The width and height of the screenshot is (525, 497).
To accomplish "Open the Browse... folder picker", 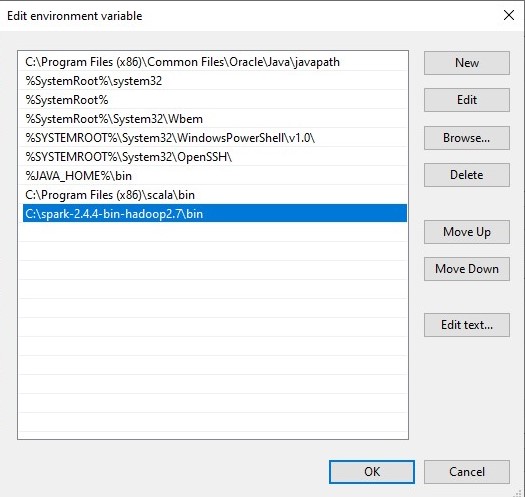I will pyautogui.click(x=467, y=138).
